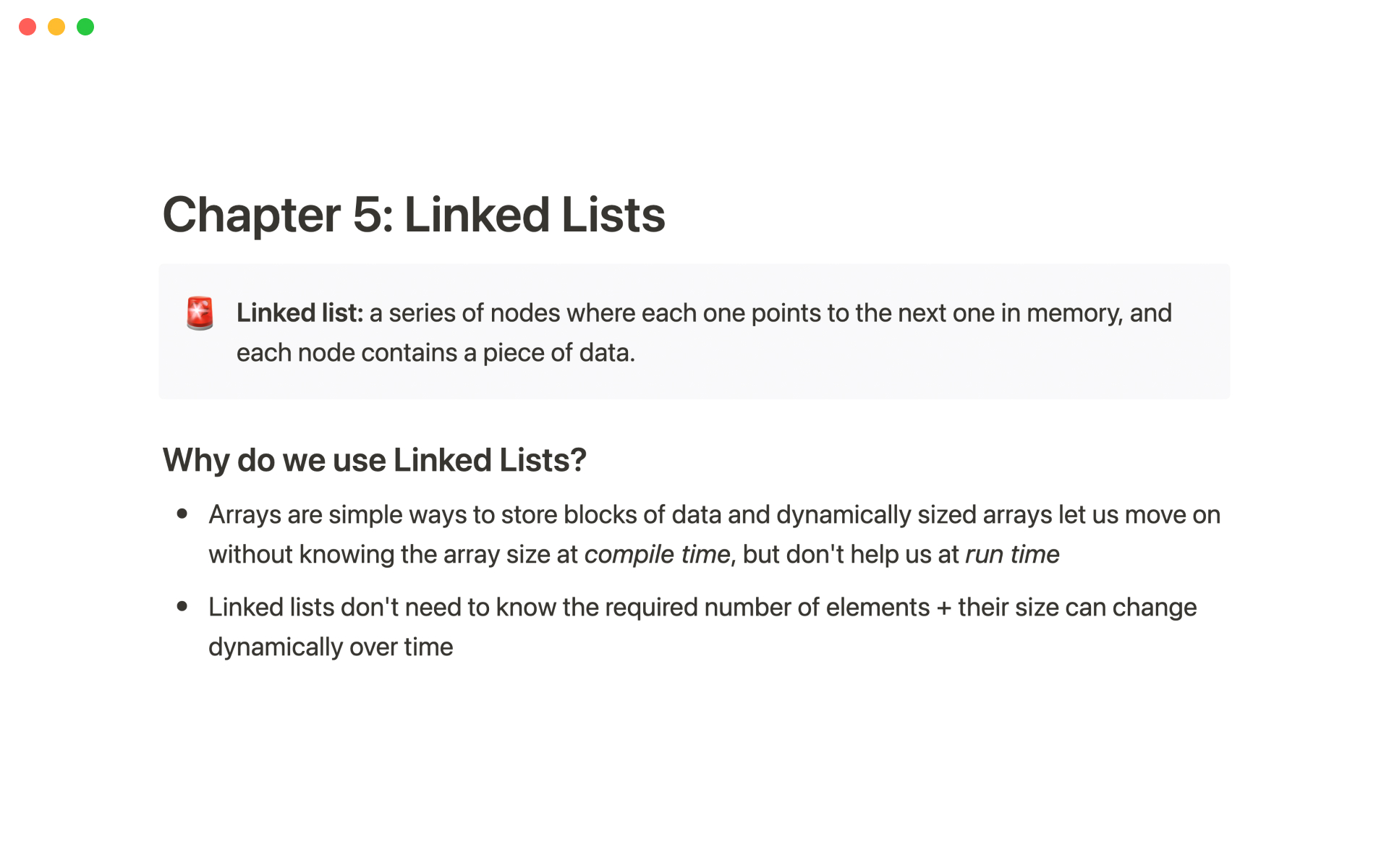Click the 'Chapter 5: Linked Lists' title

click(413, 215)
